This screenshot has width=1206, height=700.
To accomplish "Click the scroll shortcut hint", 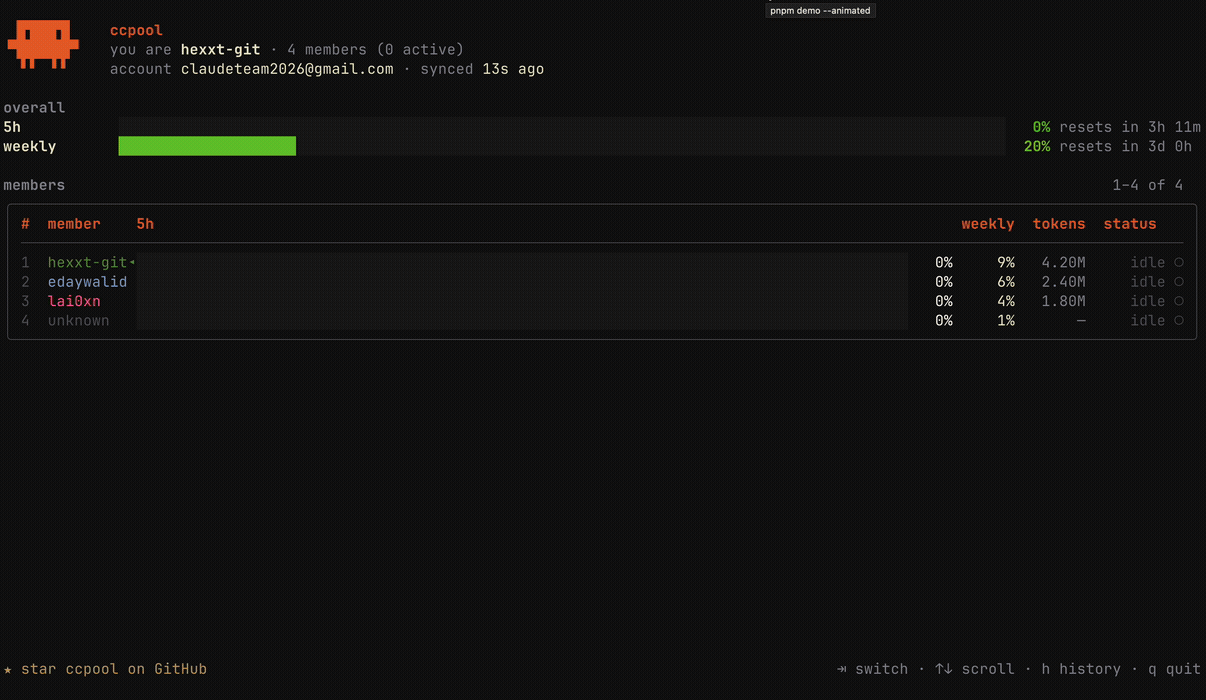I will click(975, 669).
